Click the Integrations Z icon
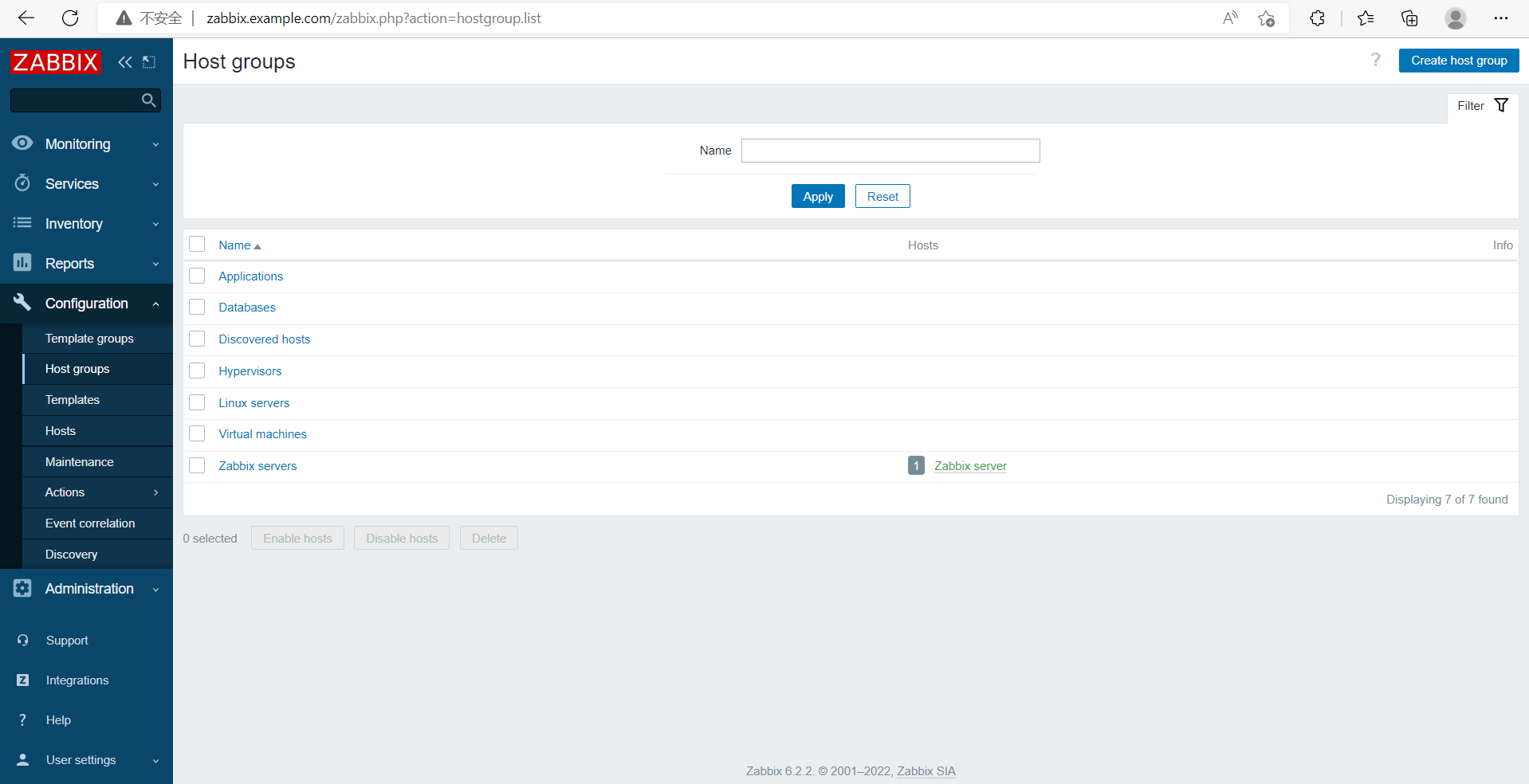 [x=23, y=680]
